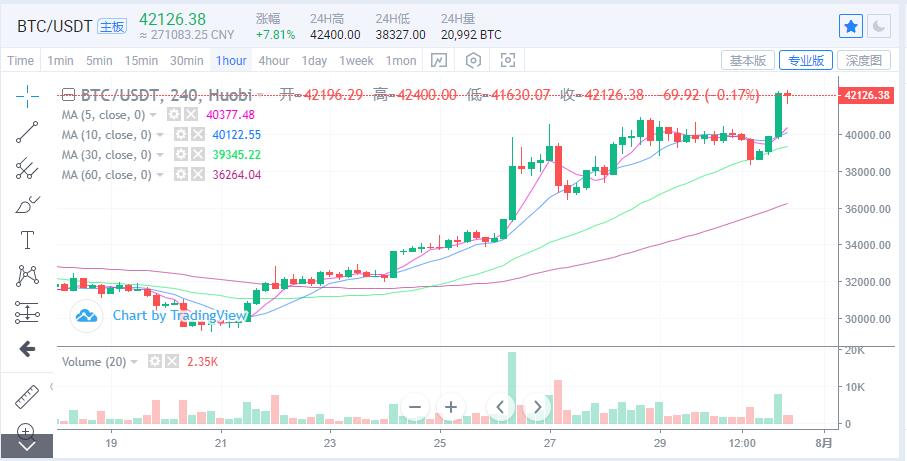Expand the MA (5, close, 0) dropdown arrow
The image size is (907, 461).
pyautogui.click(x=161, y=115)
